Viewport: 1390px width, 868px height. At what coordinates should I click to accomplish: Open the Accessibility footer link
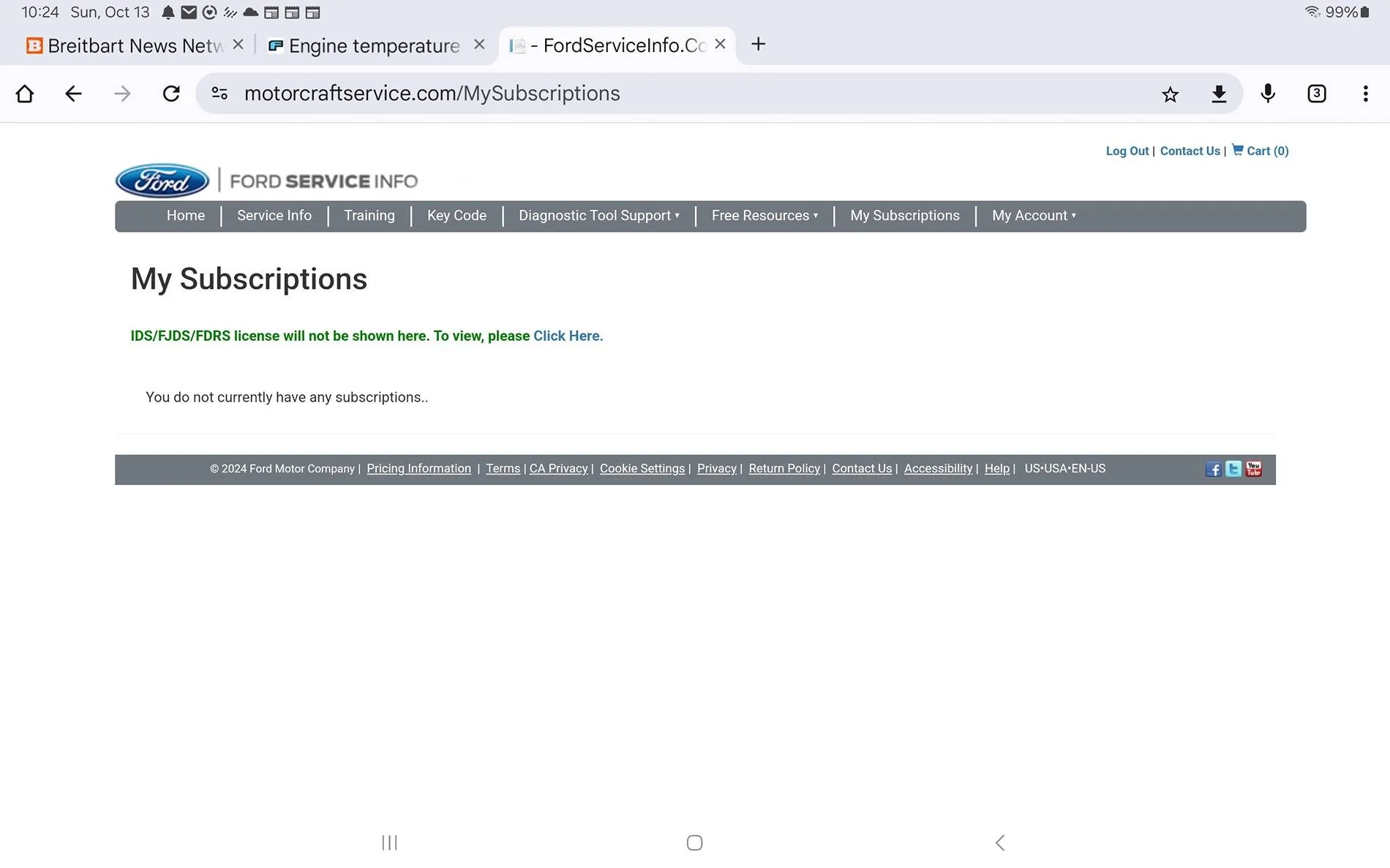[939, 469]
